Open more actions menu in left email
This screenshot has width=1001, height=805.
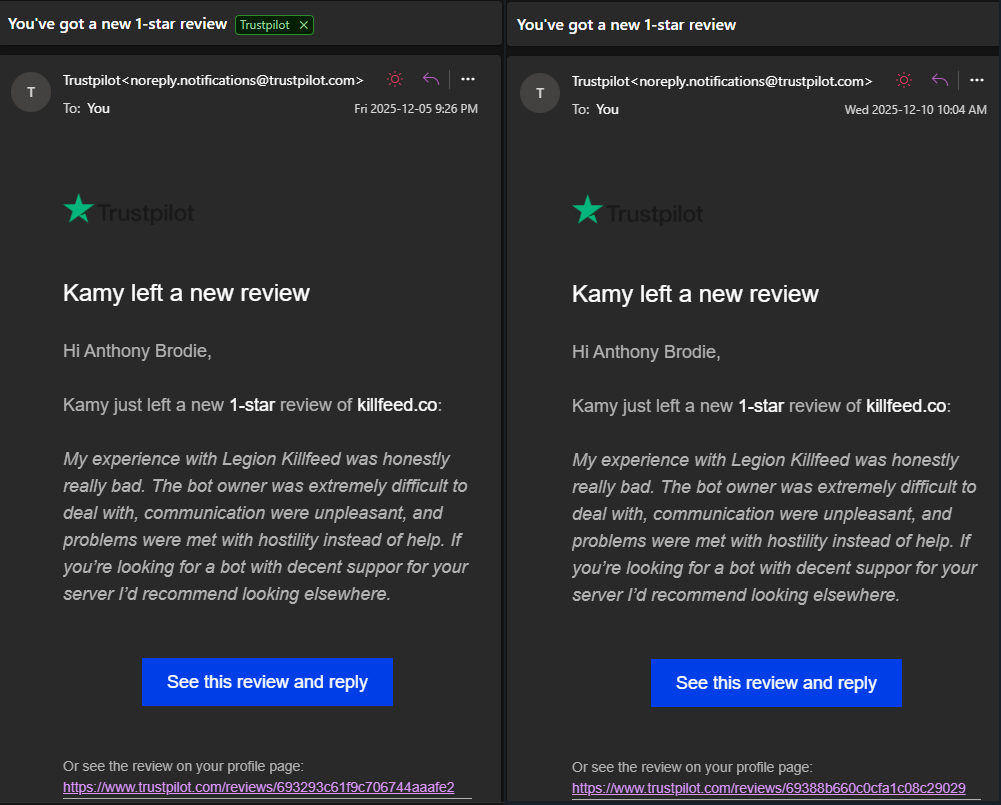[468, 79]
